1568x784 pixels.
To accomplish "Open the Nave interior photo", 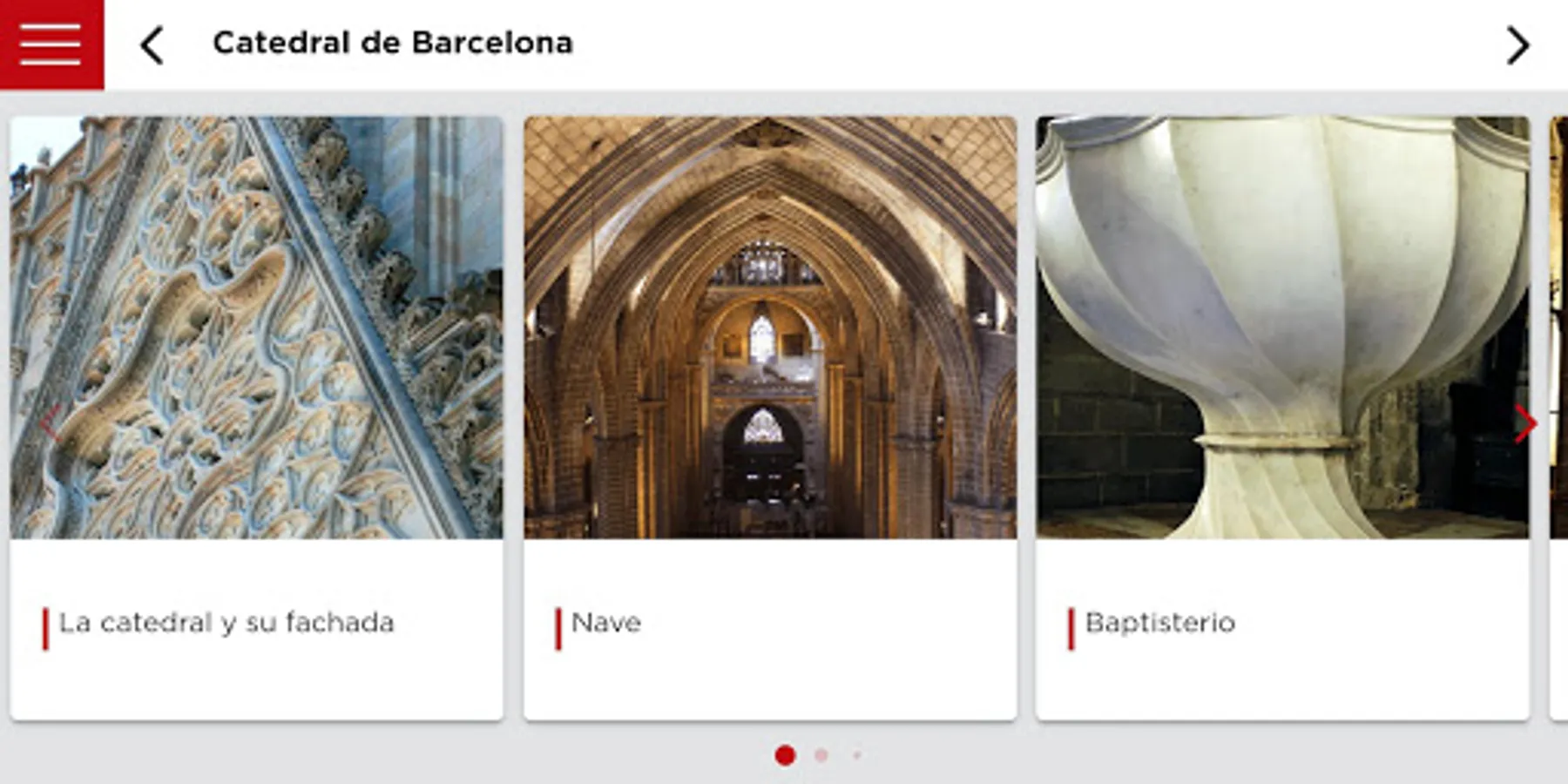I will point(770,328).
